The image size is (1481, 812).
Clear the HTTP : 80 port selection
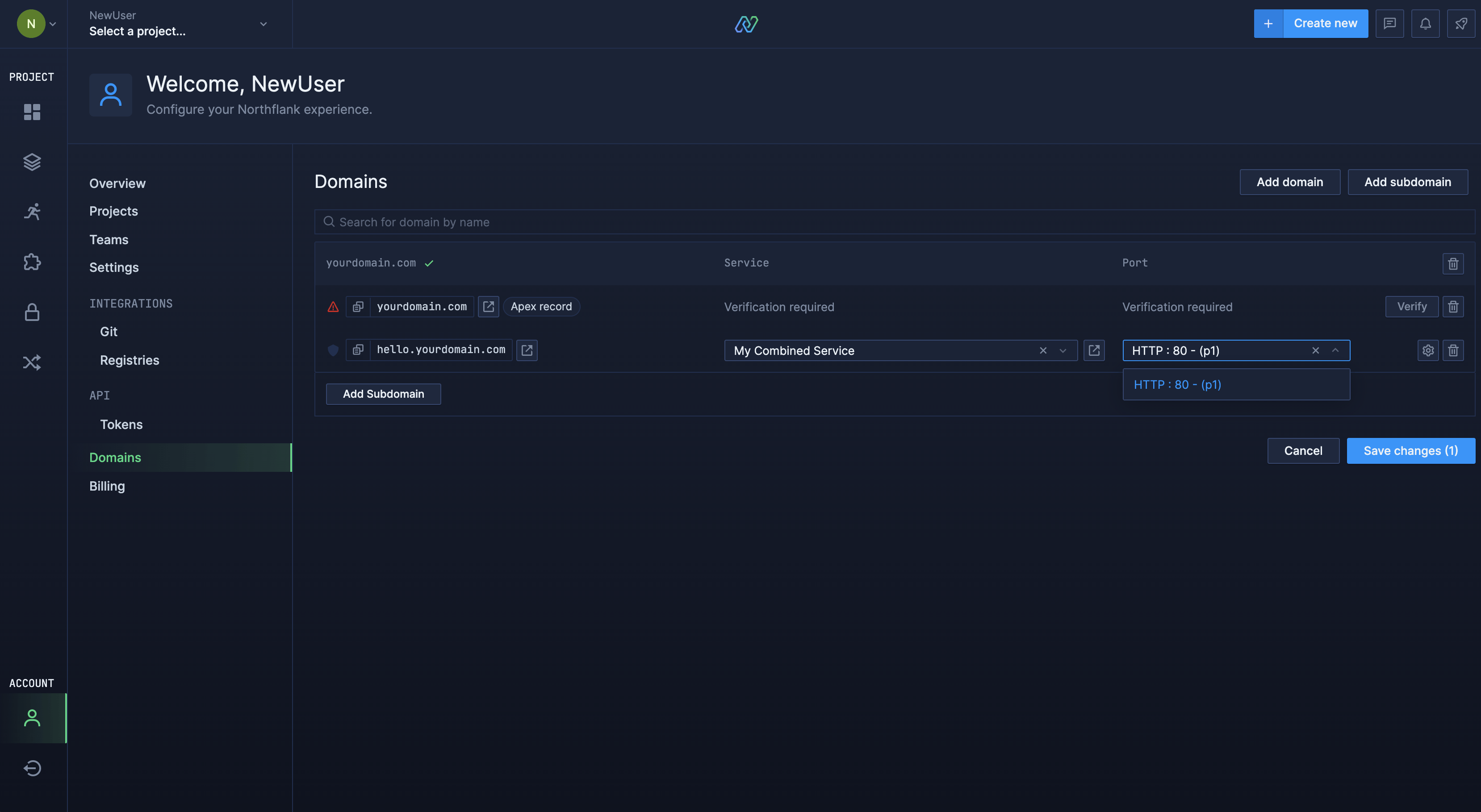[1315, 350]
